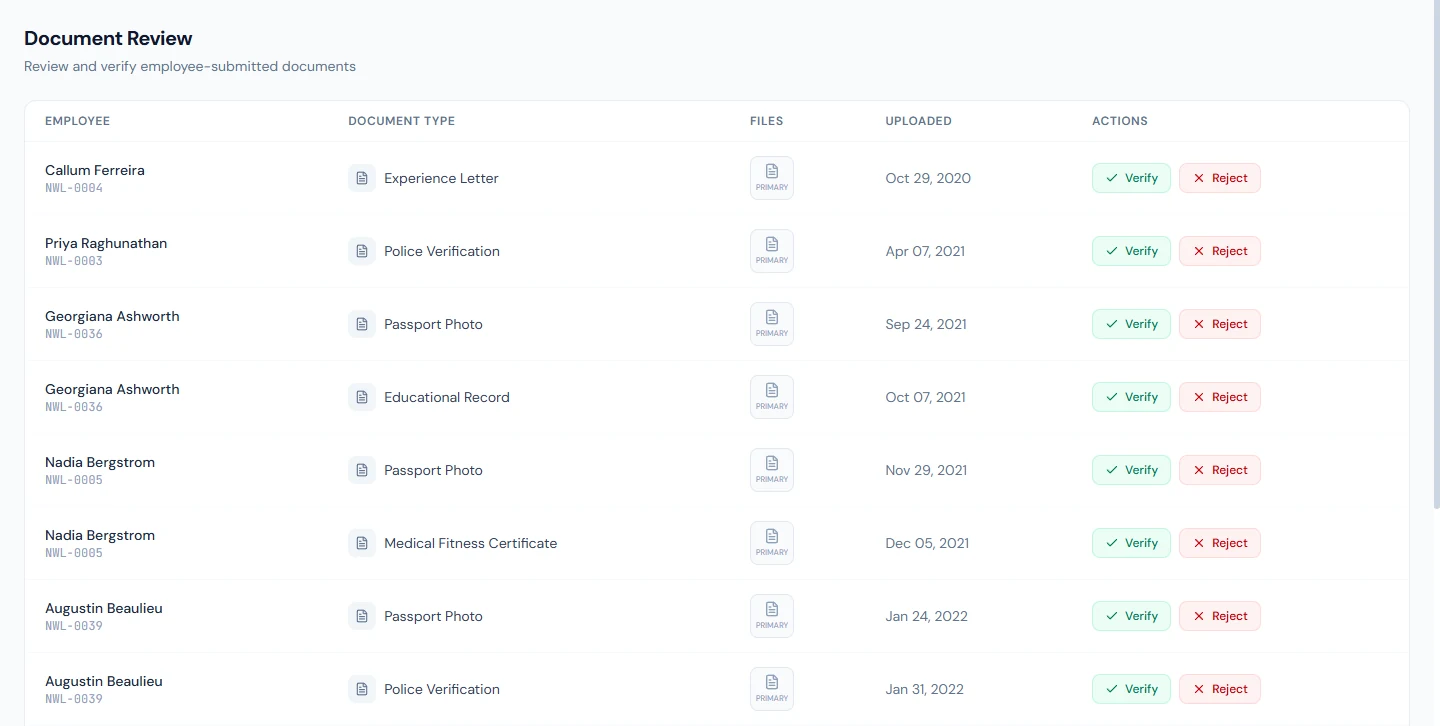Click the document icon next to Augustin Beaulieu's Passport Photo

362,616
